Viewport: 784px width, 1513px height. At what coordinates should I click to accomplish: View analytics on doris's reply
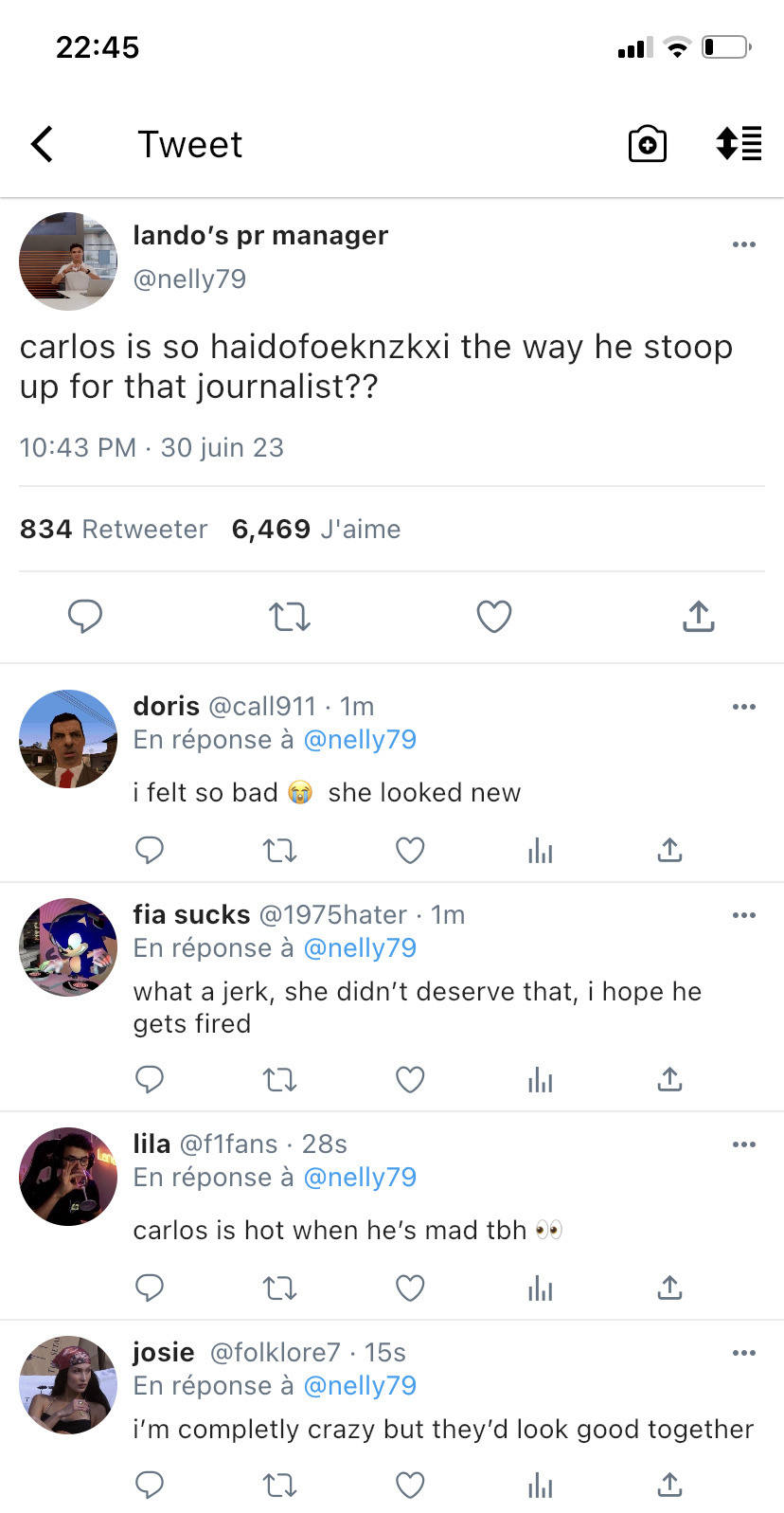click(x=540, y=851)
